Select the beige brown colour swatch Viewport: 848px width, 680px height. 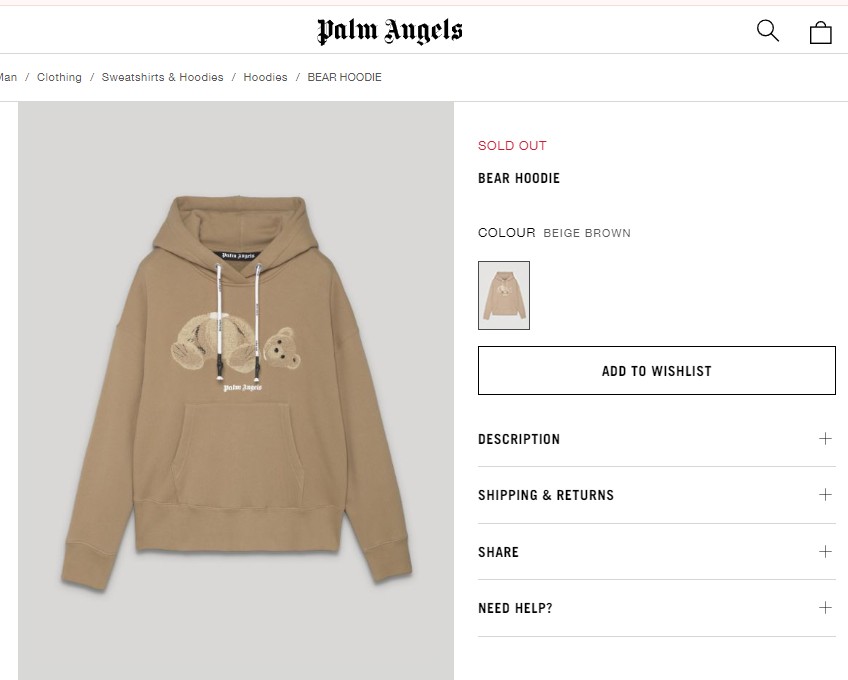tap(504, 295)
